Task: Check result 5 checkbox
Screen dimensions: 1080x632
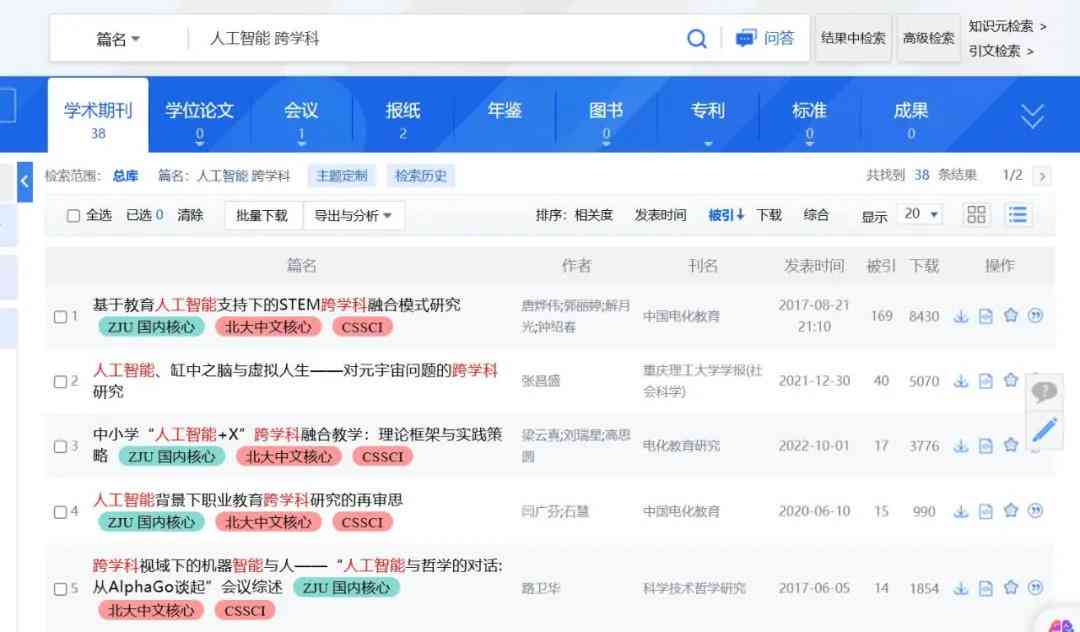Action: (61, 589)
